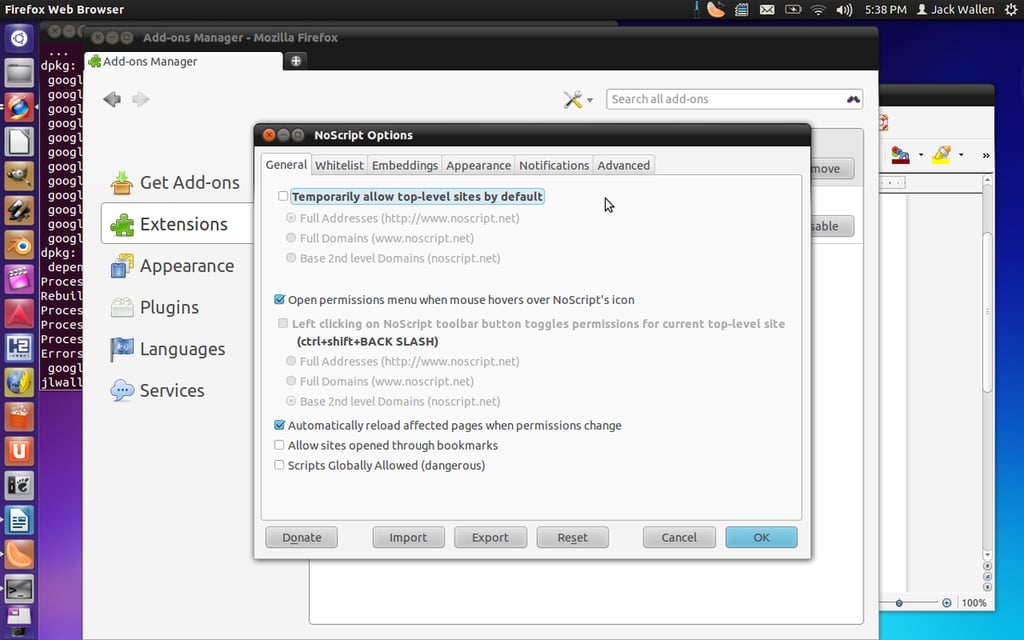Open the Ubuntu Dash home icon
Image resolution: width=1024 pixels, height=640 pixels.
pos(19,39)
